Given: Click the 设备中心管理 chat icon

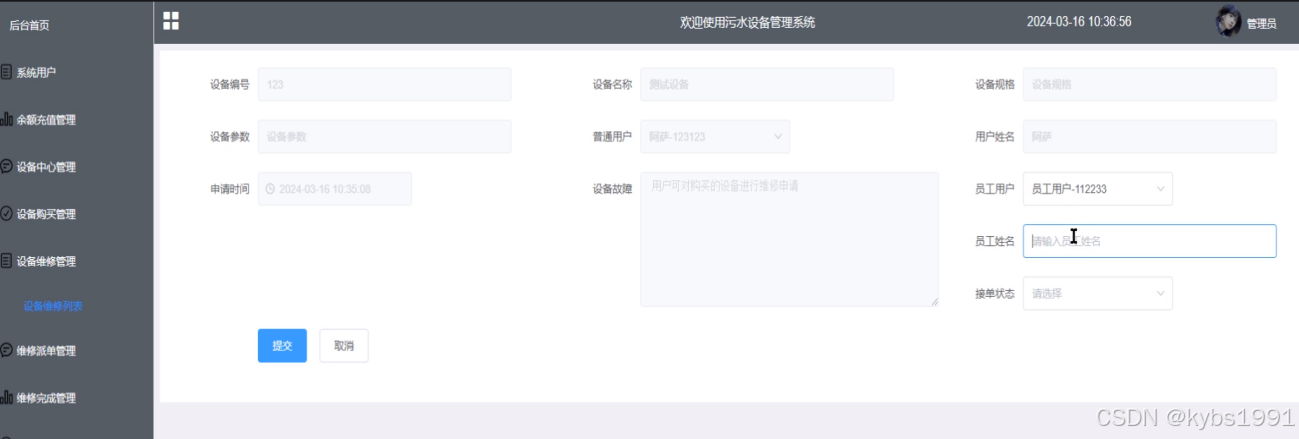Looking at the screenshot, I should click(7, 166).
